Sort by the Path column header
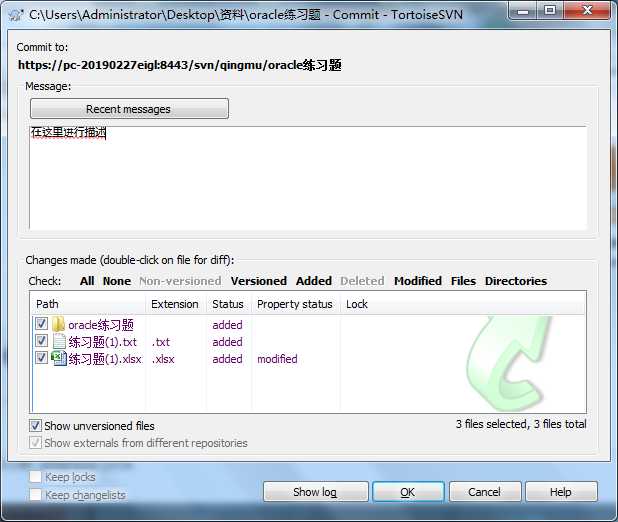The image size is (618, 522). pyautogui.click(x=87, y=304)
